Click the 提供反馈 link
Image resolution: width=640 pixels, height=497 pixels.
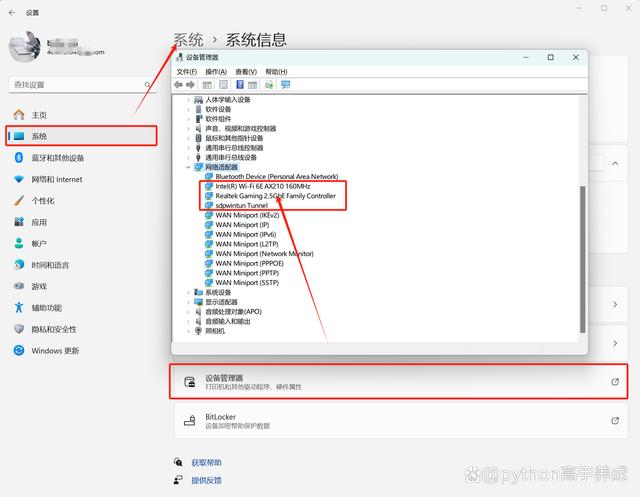coord(207,481)
